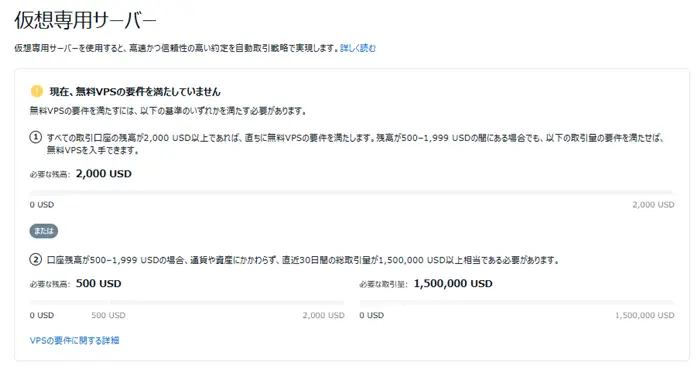The image size is (700, 369).
Task: Select the 現在、無料VPSの要件を満たしていません heading
Action: point(135,91)
